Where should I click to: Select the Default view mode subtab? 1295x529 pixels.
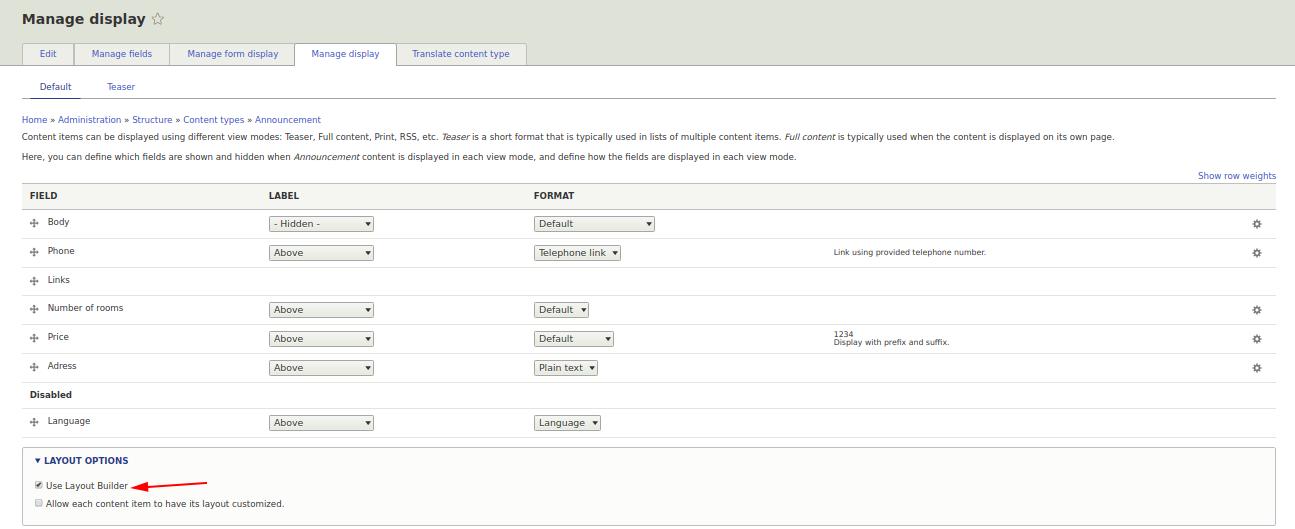(x=56, y=87)
